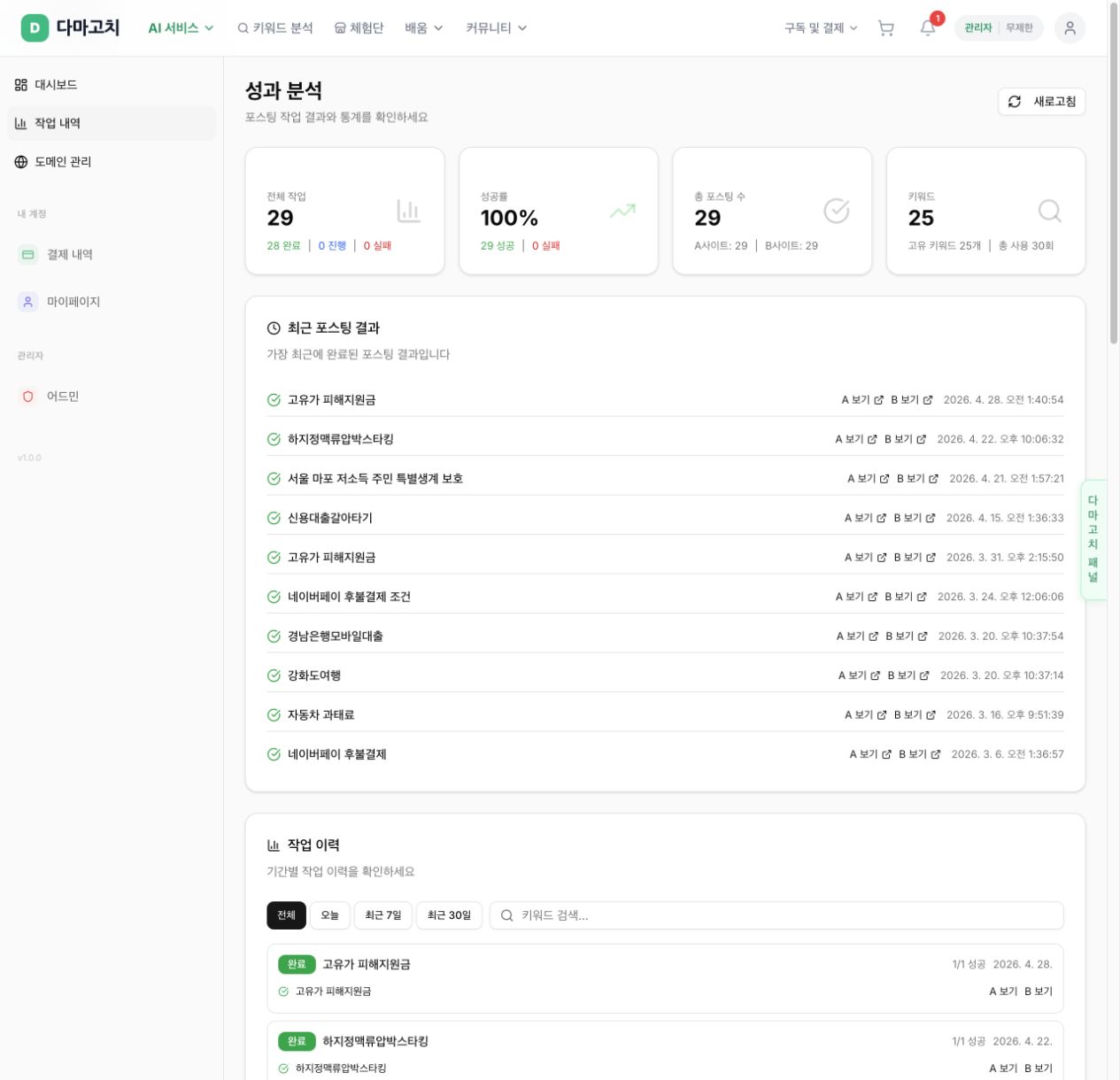Open the shopping cart icon
This screenshot has height=1080, width=1120.
tap(885, 28)
